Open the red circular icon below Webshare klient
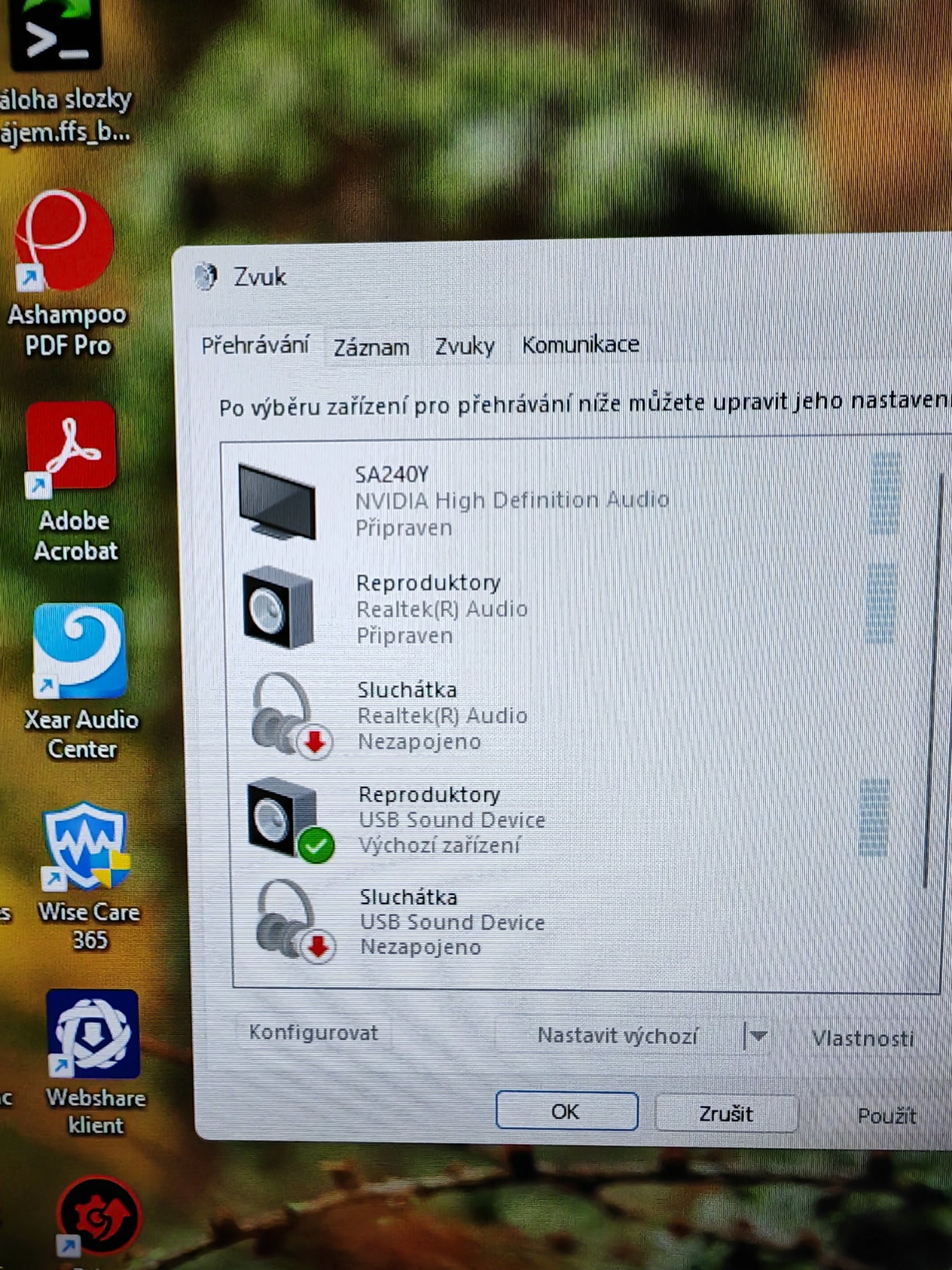The height and width of the screenshot is (1270, 952). point(98,1217)
